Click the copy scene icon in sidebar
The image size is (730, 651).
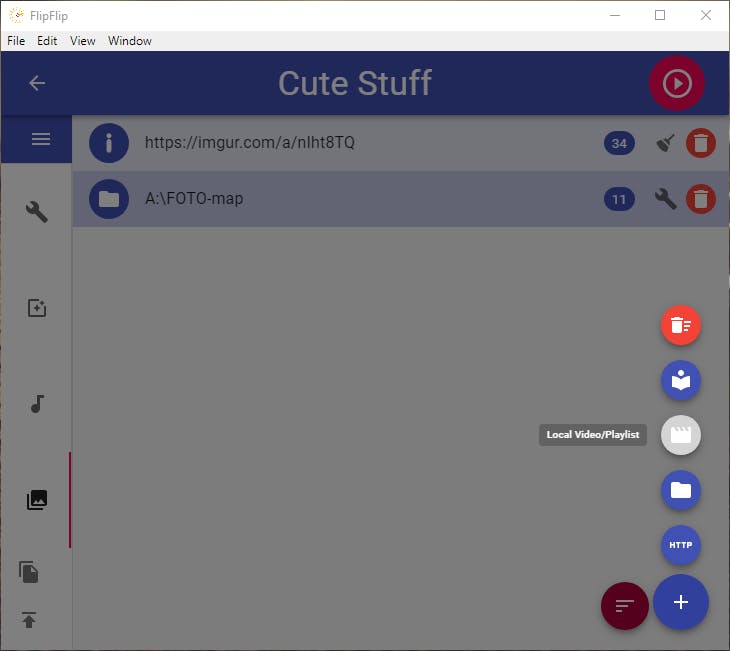click(29, 572)
